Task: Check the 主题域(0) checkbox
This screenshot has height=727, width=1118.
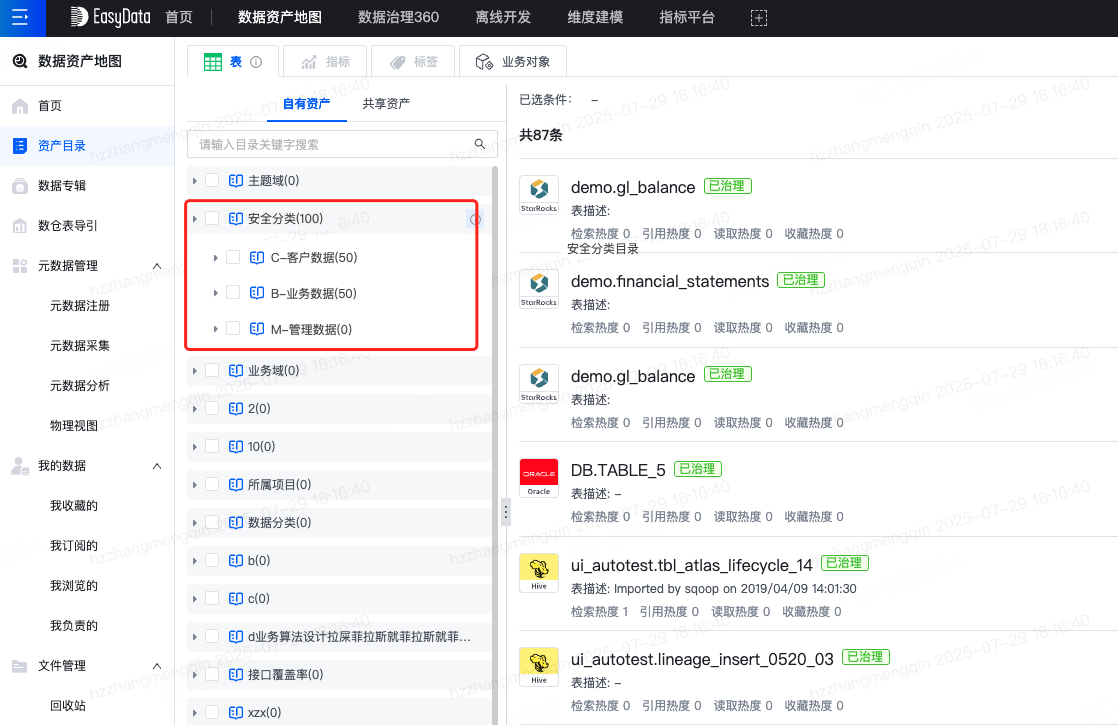Action: point(212,181)
